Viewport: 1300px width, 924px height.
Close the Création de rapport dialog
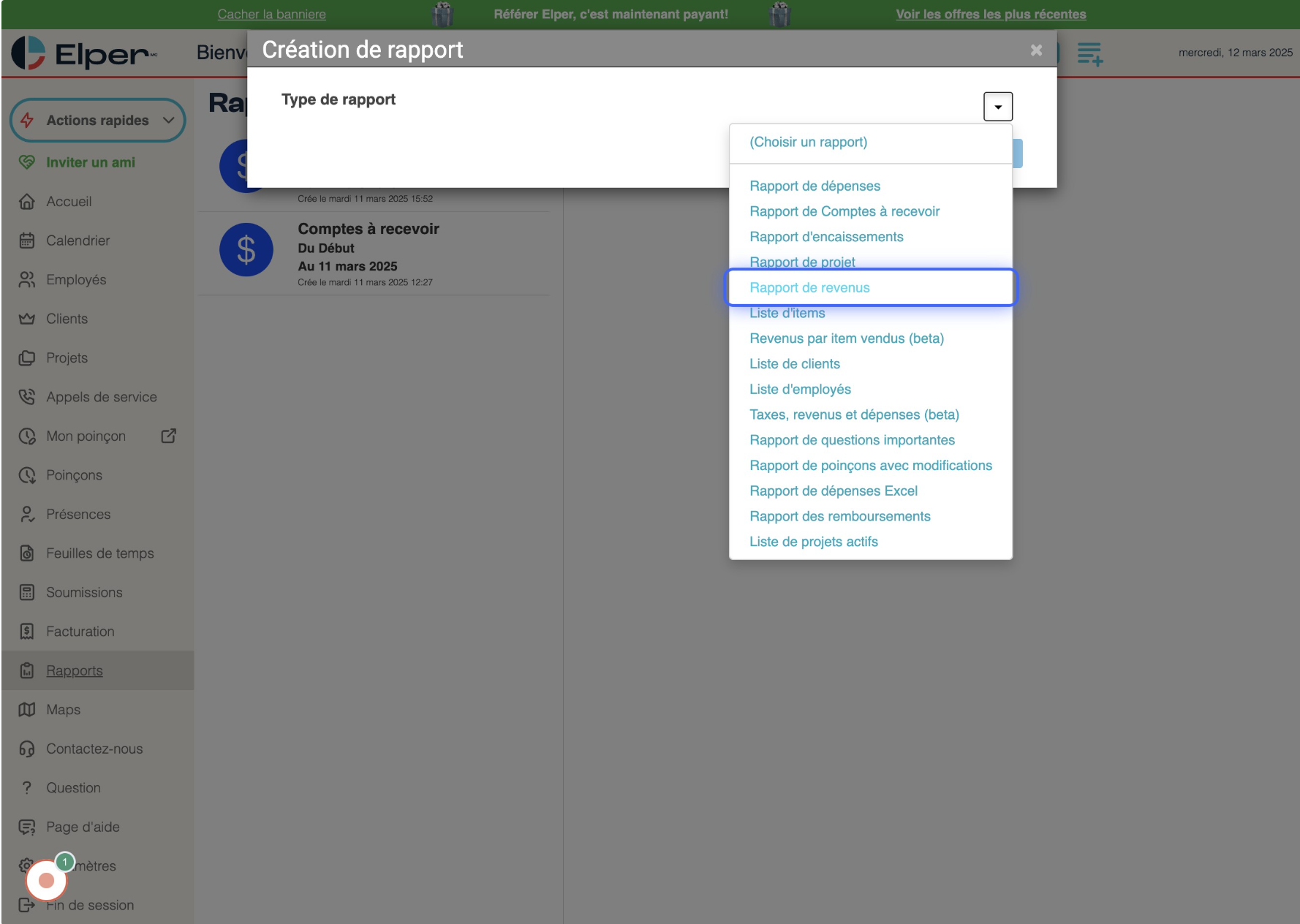tap(1036, 50)
